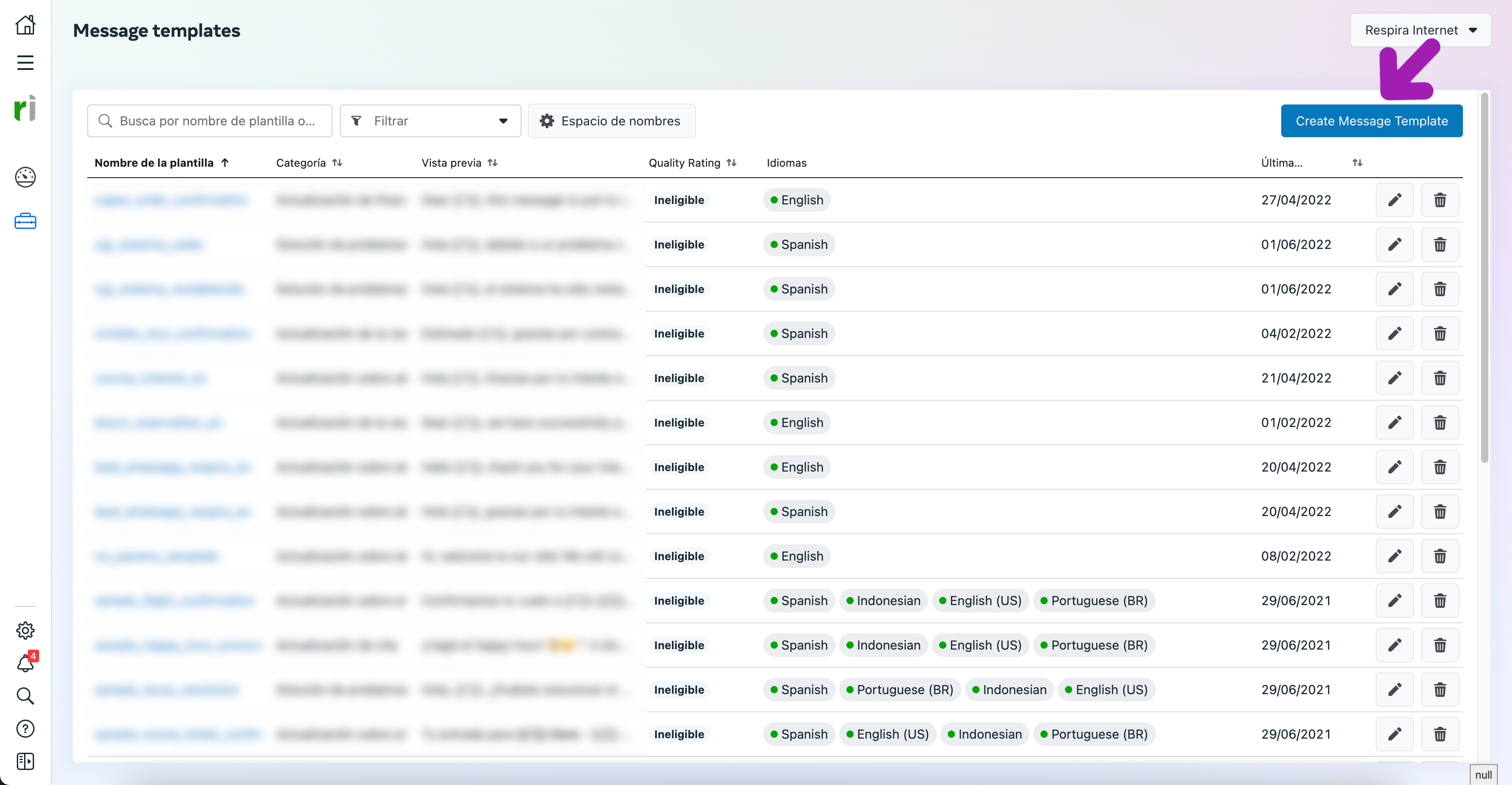Open the toolbox icon in sidebar
This screenshot has width=1512, height=785.
point(25,221)
